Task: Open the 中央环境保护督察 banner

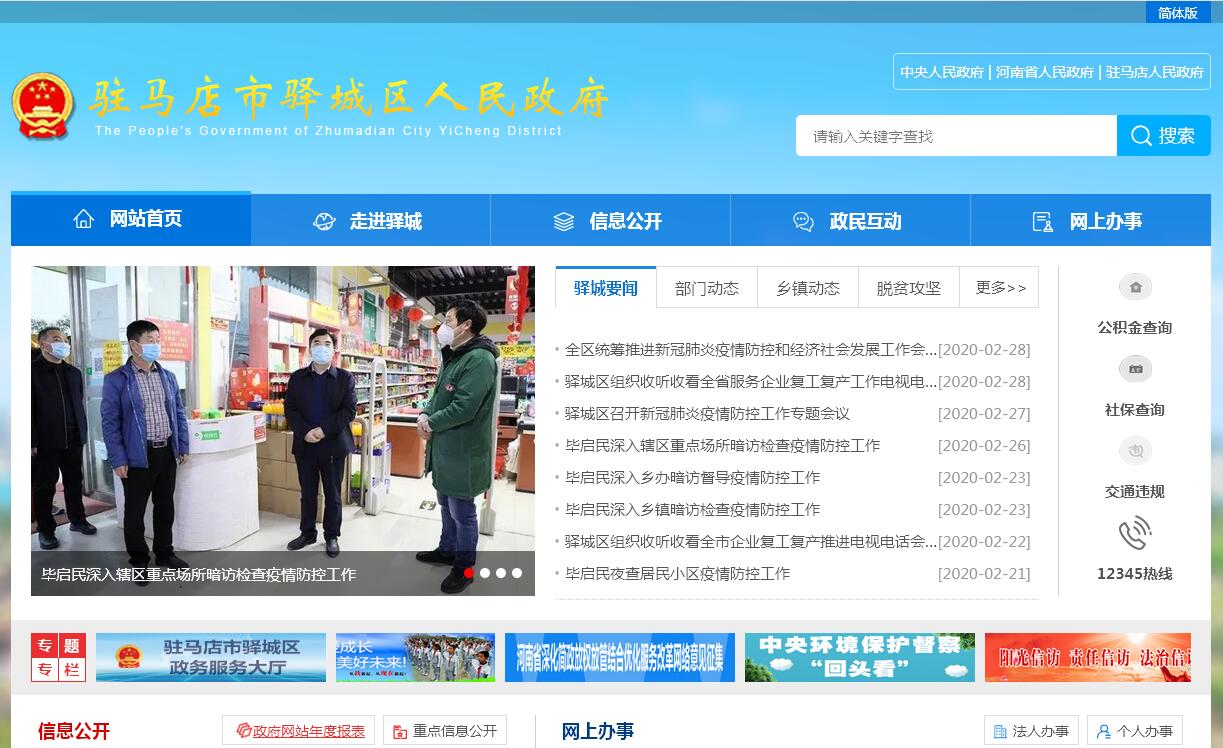Action: (859, 657)
